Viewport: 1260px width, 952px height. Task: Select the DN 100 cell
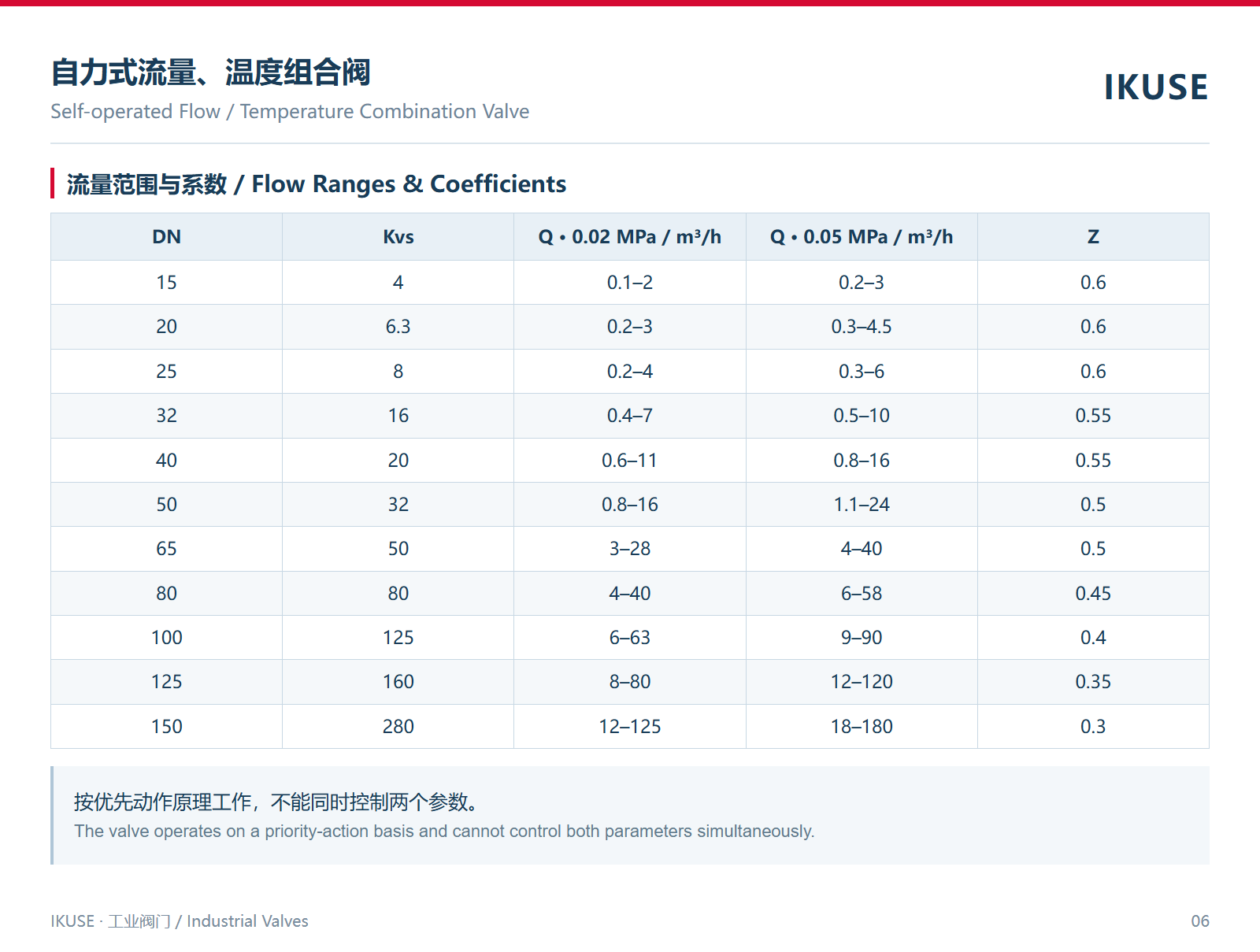166,638
